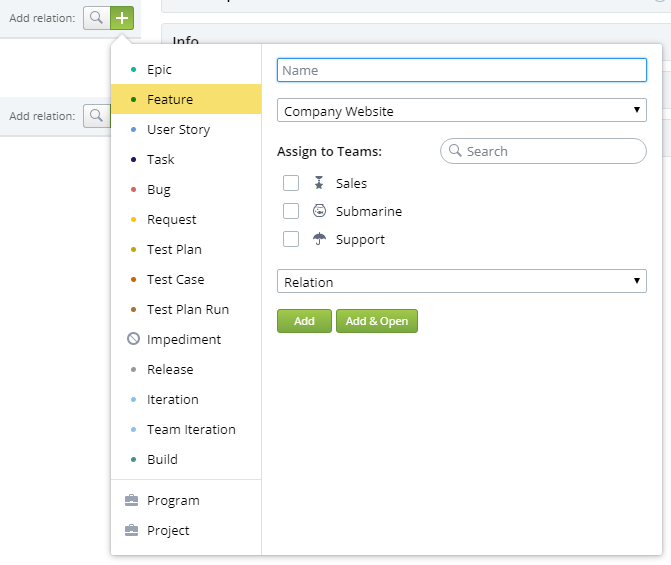Pick Release in the entity list
Screen dimensions: 671x565
186,369
